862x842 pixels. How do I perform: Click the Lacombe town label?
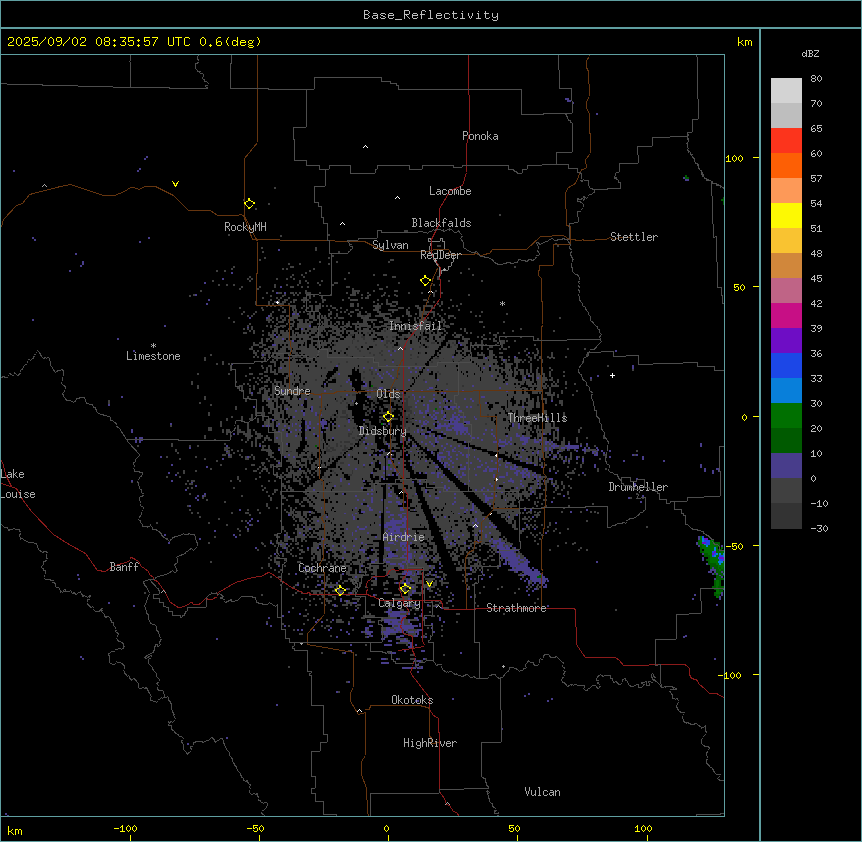450,191
